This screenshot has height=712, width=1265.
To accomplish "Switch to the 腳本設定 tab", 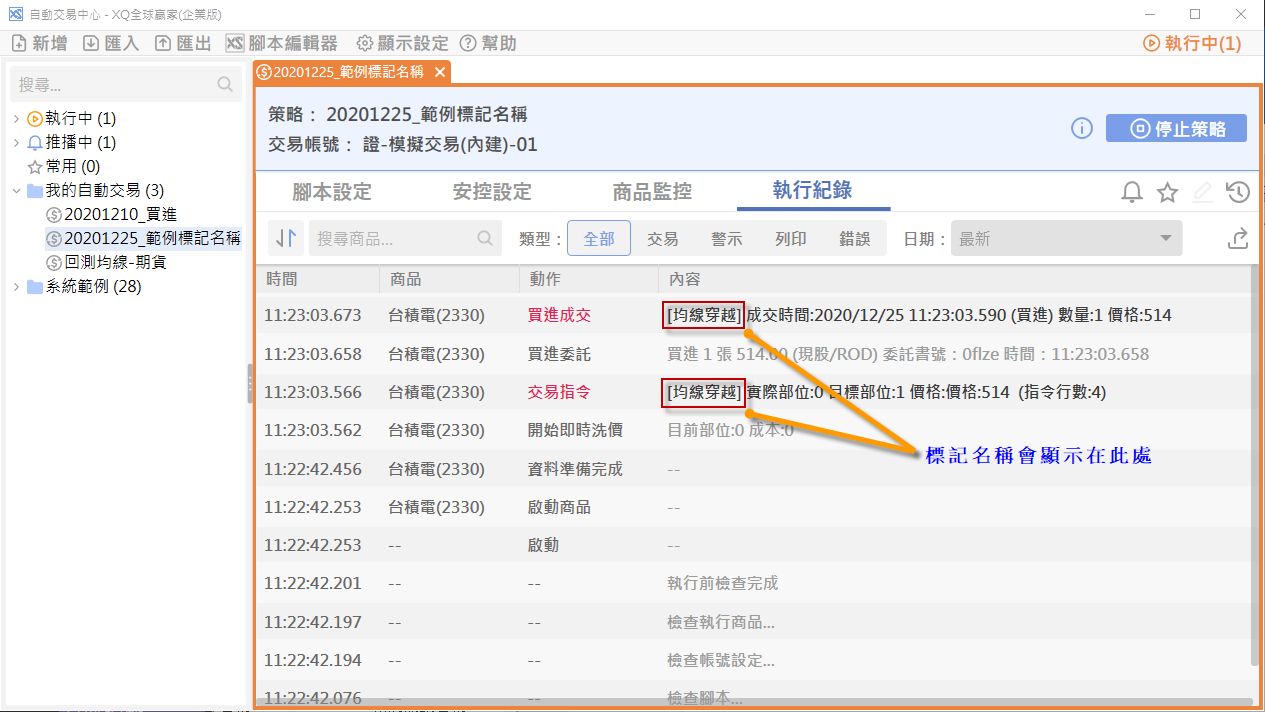I will tap(332, 191).
